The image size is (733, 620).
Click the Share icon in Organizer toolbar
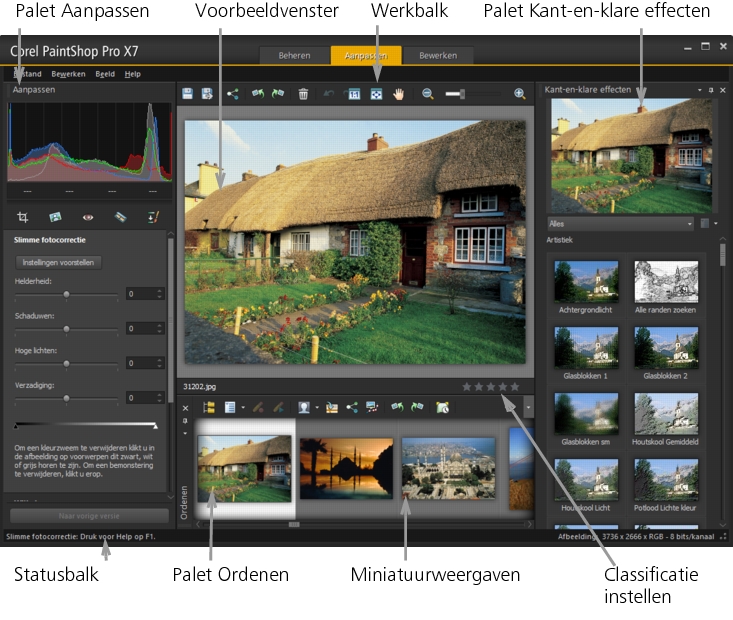tap(352, 407)
